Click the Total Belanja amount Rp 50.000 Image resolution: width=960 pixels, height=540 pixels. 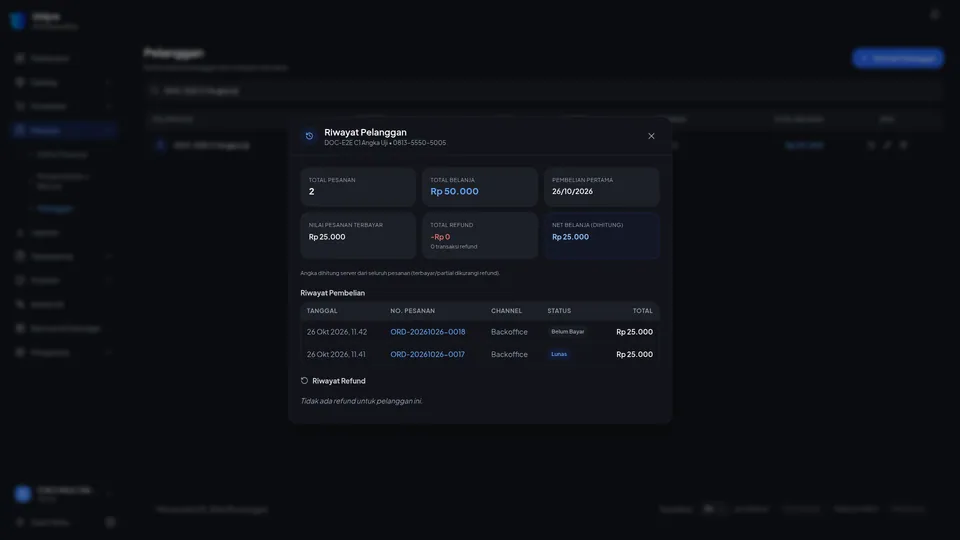tap(454, 192)
